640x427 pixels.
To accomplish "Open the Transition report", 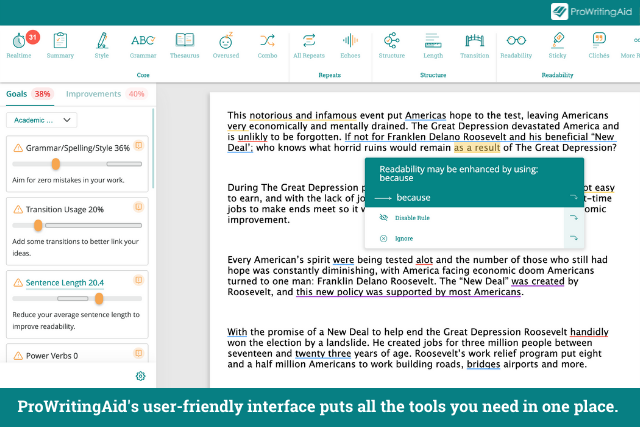I will click(x=474, y=45).
